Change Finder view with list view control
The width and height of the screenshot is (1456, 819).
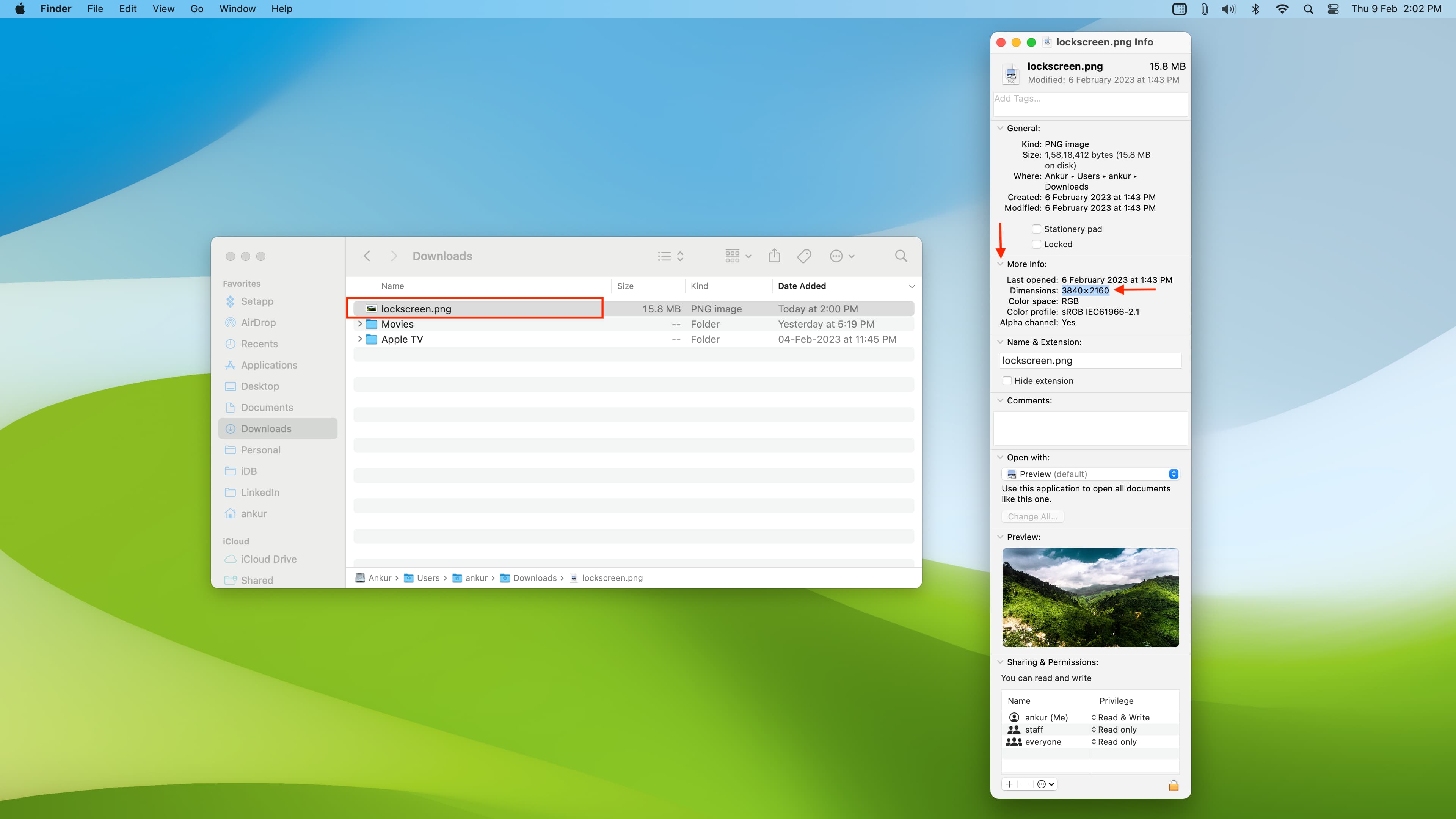671,256
